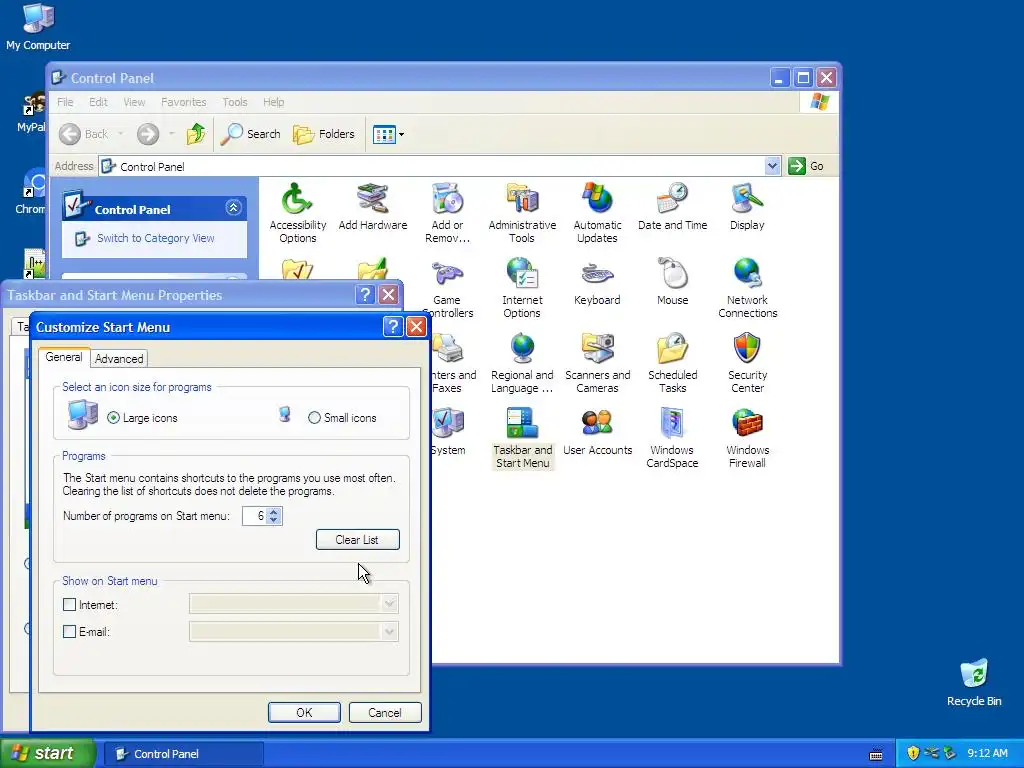Open the Tools menu
1024x768 pixels.
234,102
